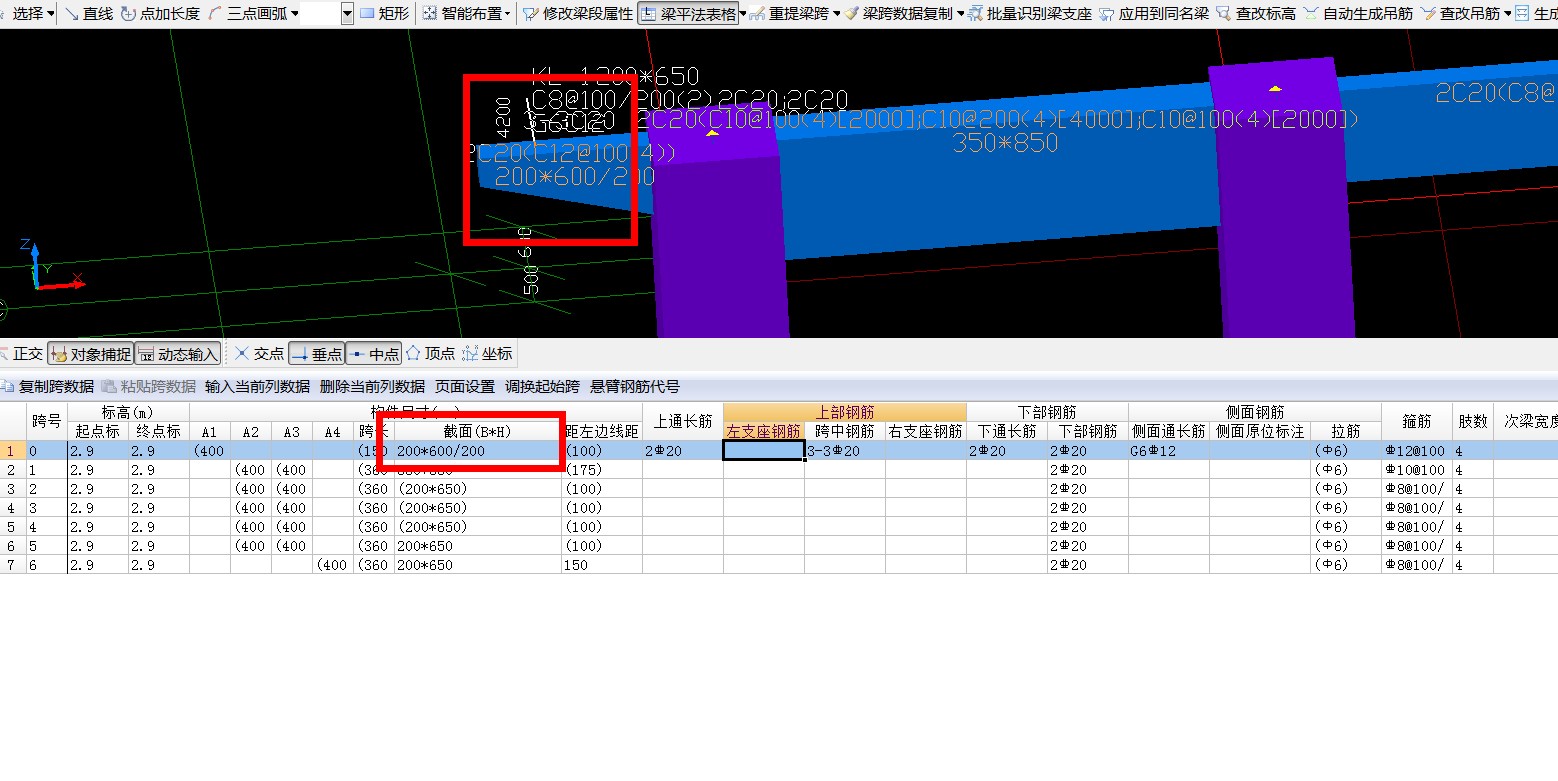Toggle 中点 midpoint snap
The width and height of the screenshot is (1558, 781).
pyautogui.click(x=374, y=354)
